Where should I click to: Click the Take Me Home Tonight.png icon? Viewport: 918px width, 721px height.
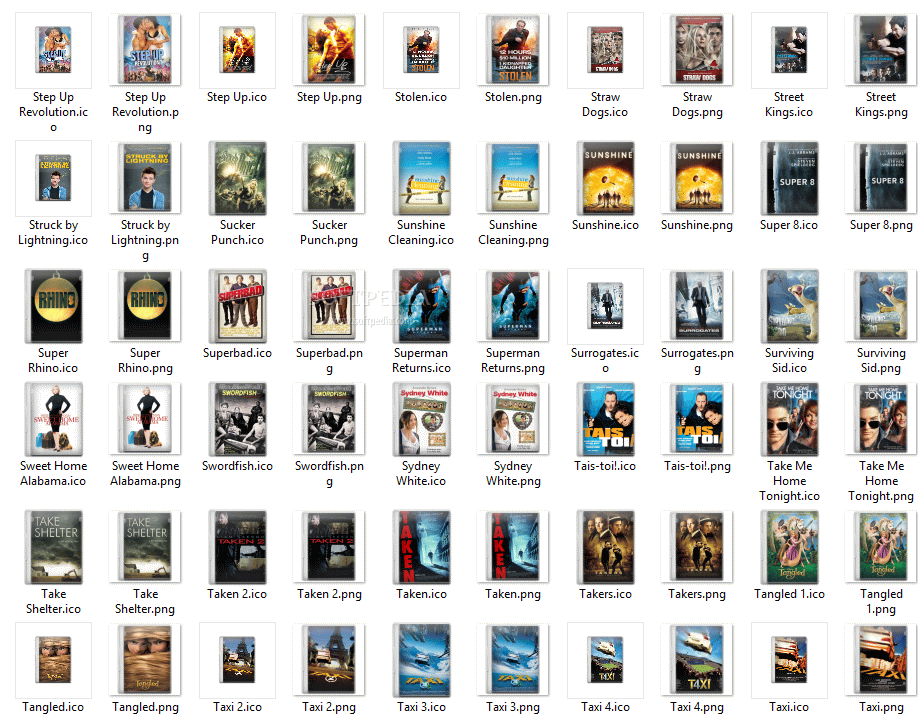point(881,419)
